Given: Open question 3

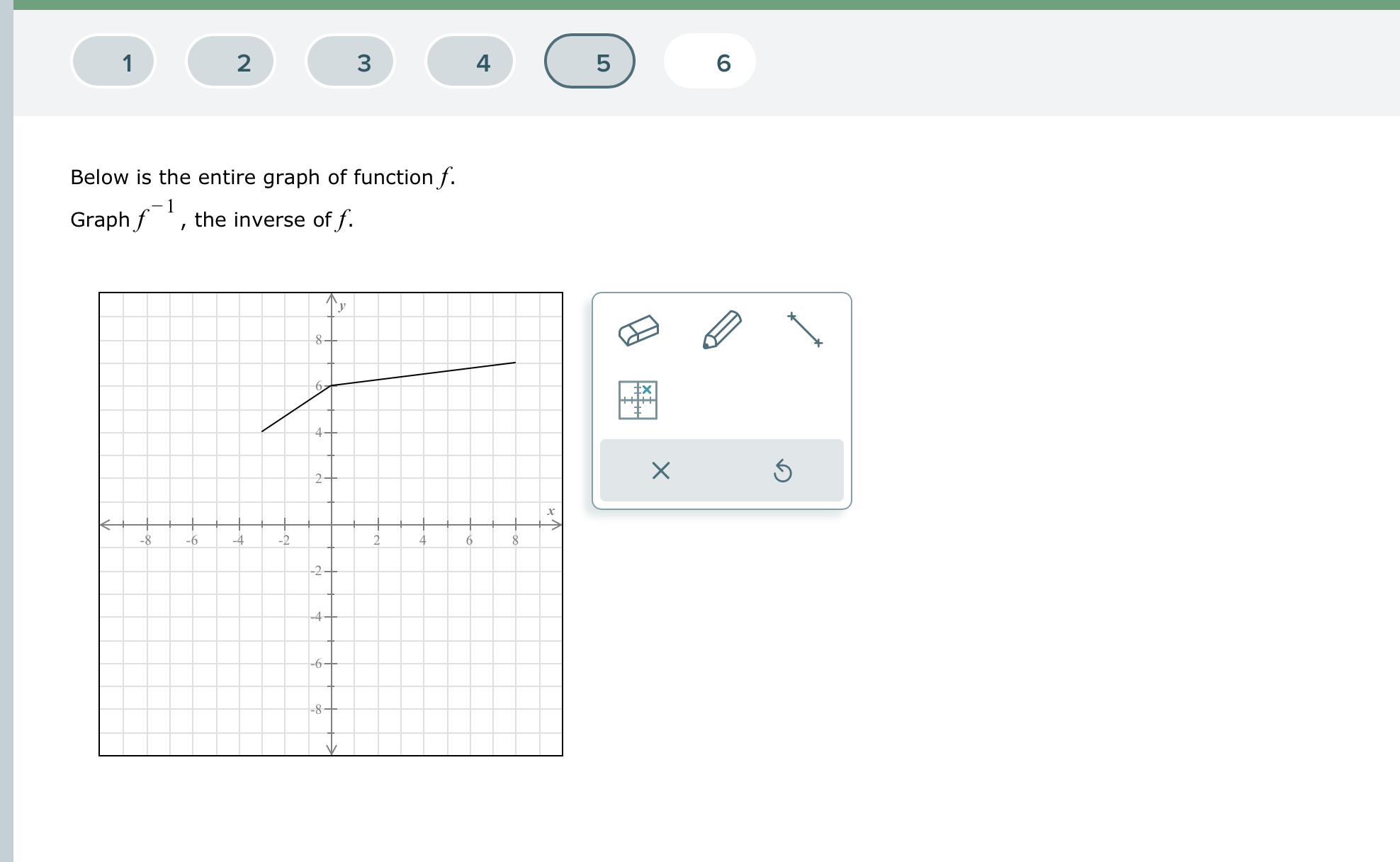Looking at the screenshot, I should (350, 62).
